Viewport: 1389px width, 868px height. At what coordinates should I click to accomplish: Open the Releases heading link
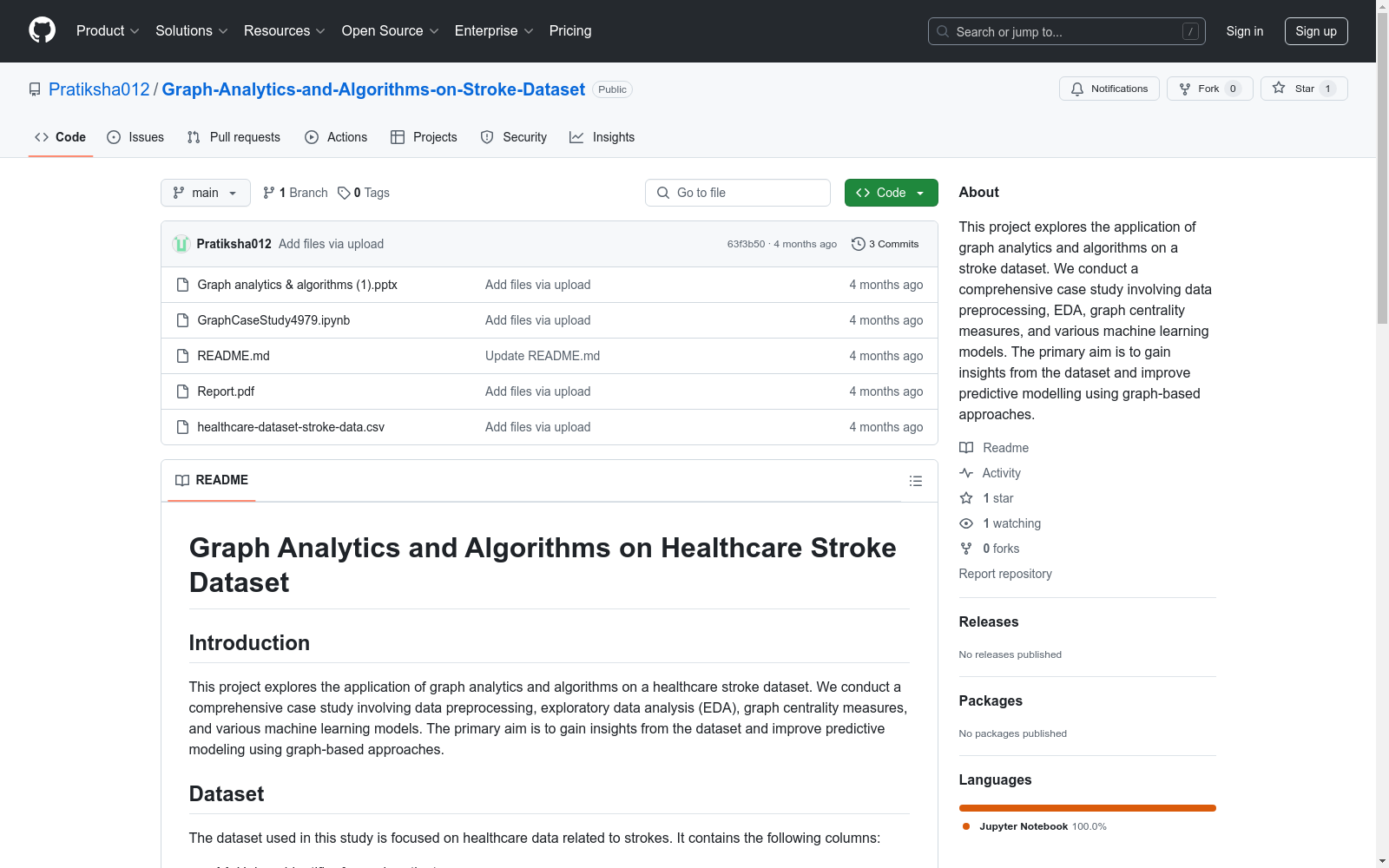point(989,621)
